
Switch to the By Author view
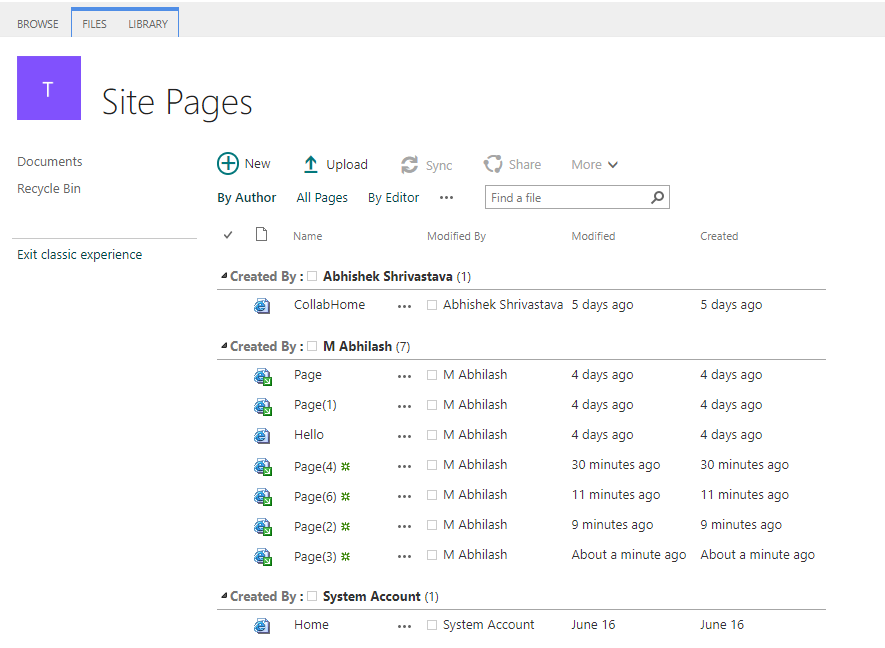[247, 198]
